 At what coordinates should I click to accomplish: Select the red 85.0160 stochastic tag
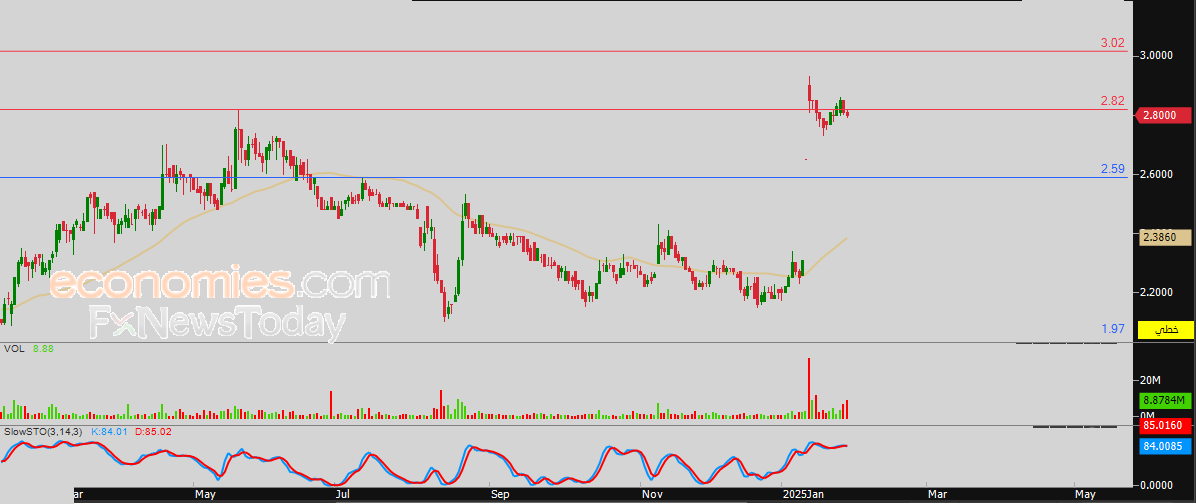click(x=1165, y=424)
